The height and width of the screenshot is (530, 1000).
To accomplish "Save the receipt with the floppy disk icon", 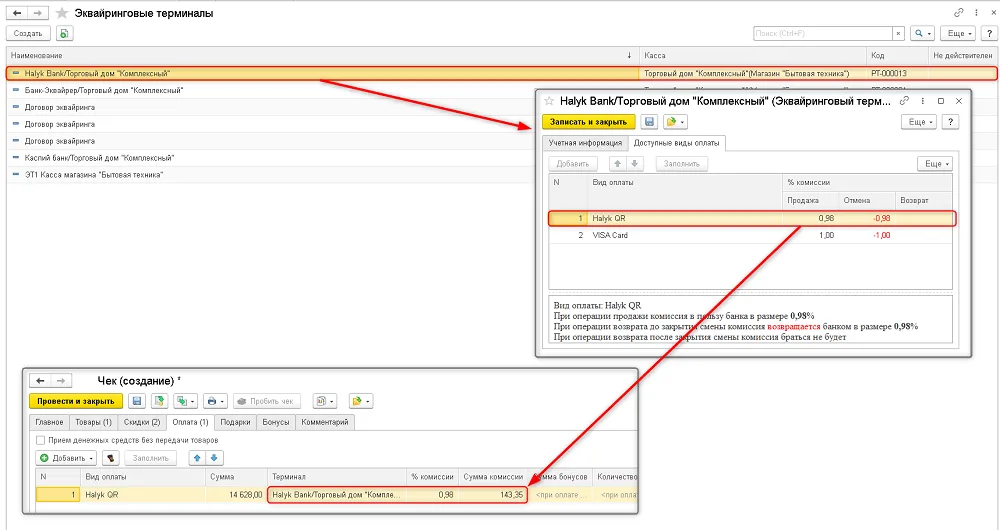I will pos(136,401).
